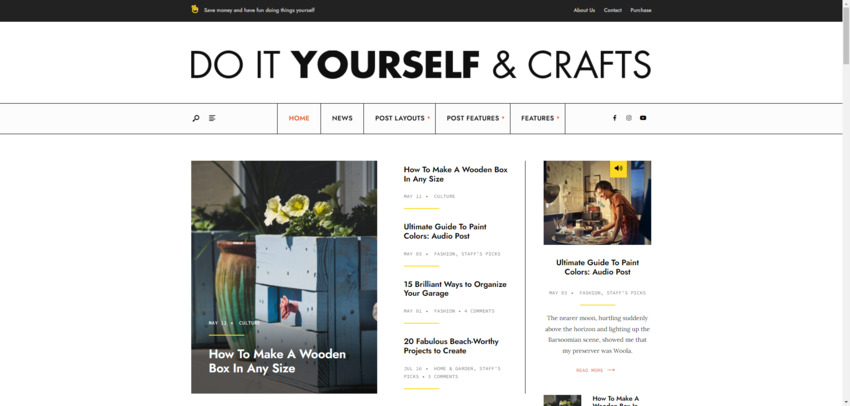Click Fashion, Staff's Picks under list Paint Colors
This screenshot has height=406, width=850.
[467, 254]
